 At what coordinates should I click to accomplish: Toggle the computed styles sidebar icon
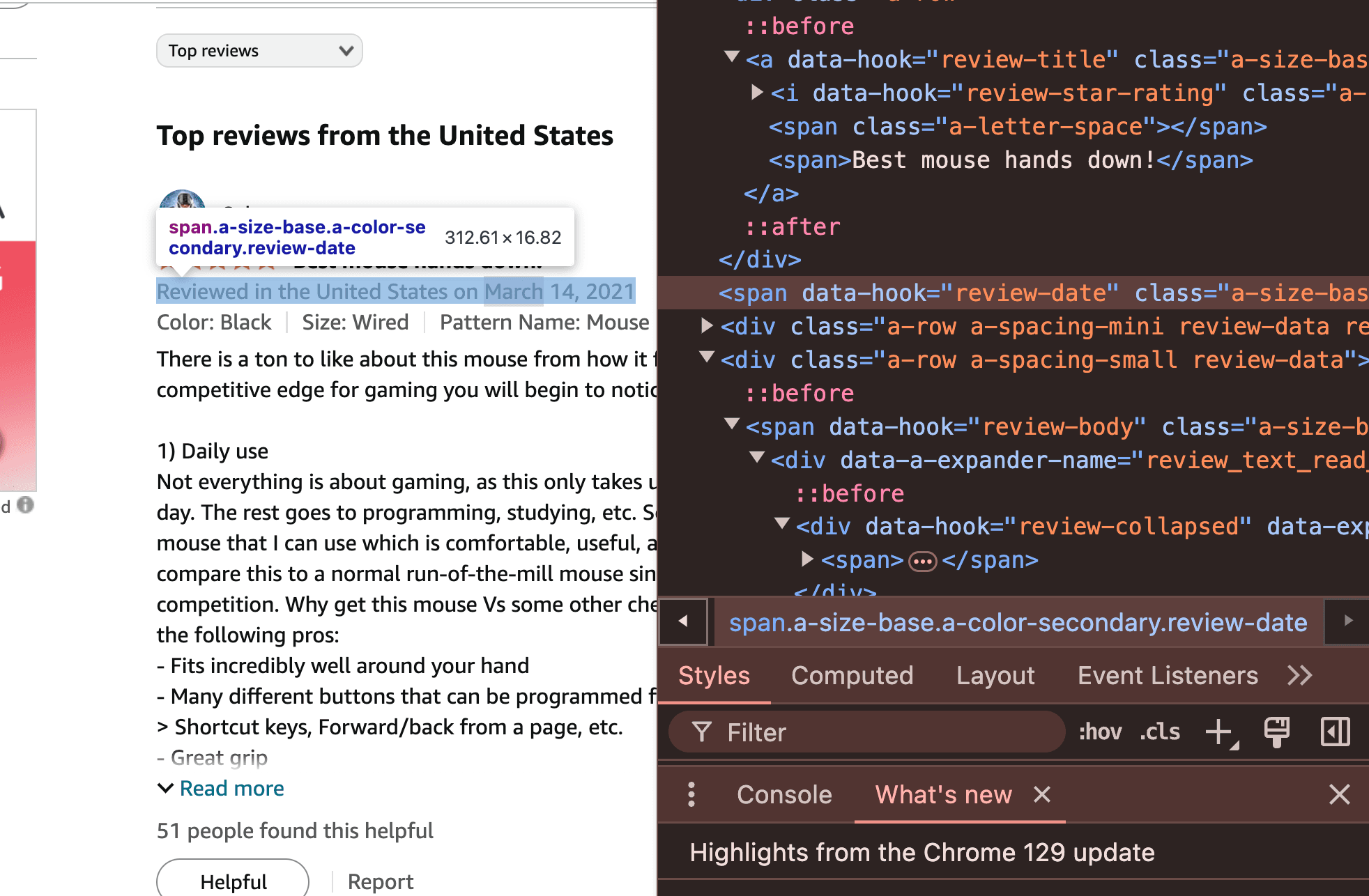pos(1335,732)
